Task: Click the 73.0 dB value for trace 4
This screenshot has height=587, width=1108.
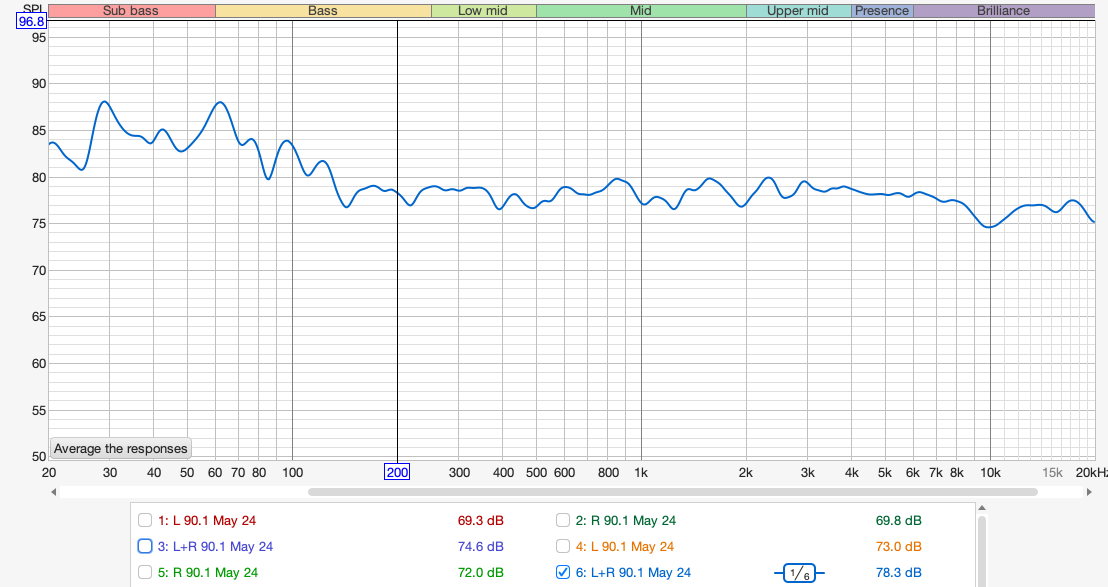Action: [899, 546]
